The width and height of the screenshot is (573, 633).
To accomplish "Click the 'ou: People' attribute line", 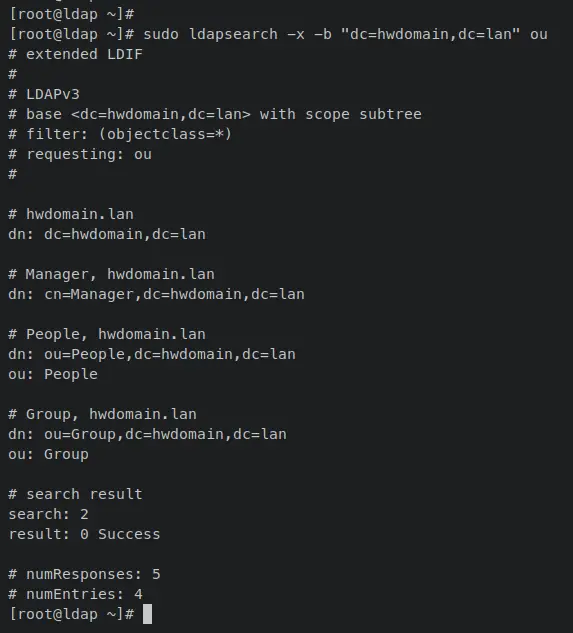I will tap(53, 374).
